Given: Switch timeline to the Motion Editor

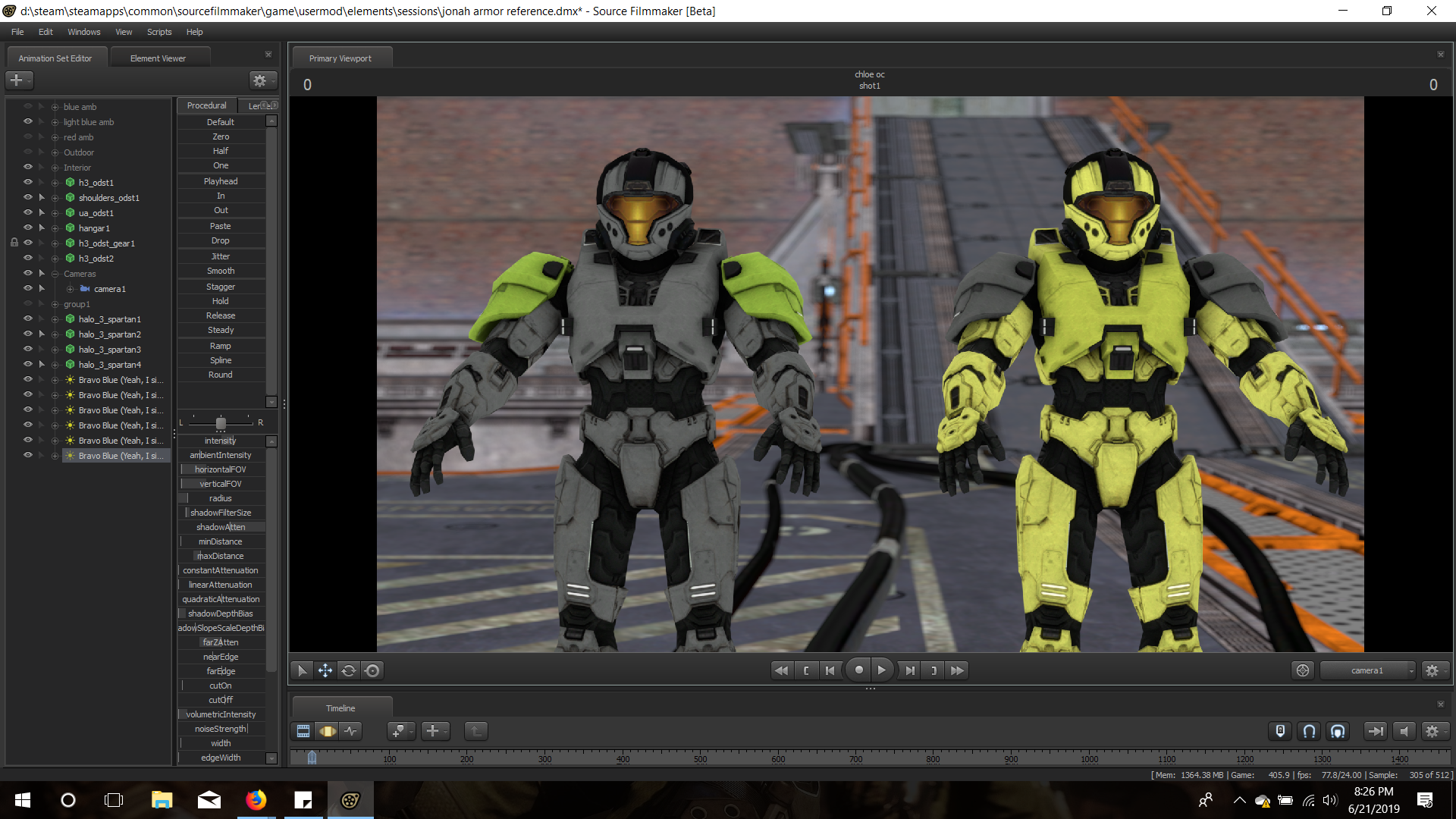Looking at the screenshot, I should (x=328, y=731).
